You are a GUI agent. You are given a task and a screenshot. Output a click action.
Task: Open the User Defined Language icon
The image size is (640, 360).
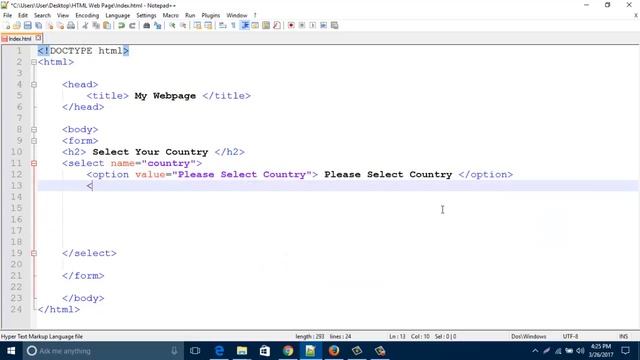(255, 25)
